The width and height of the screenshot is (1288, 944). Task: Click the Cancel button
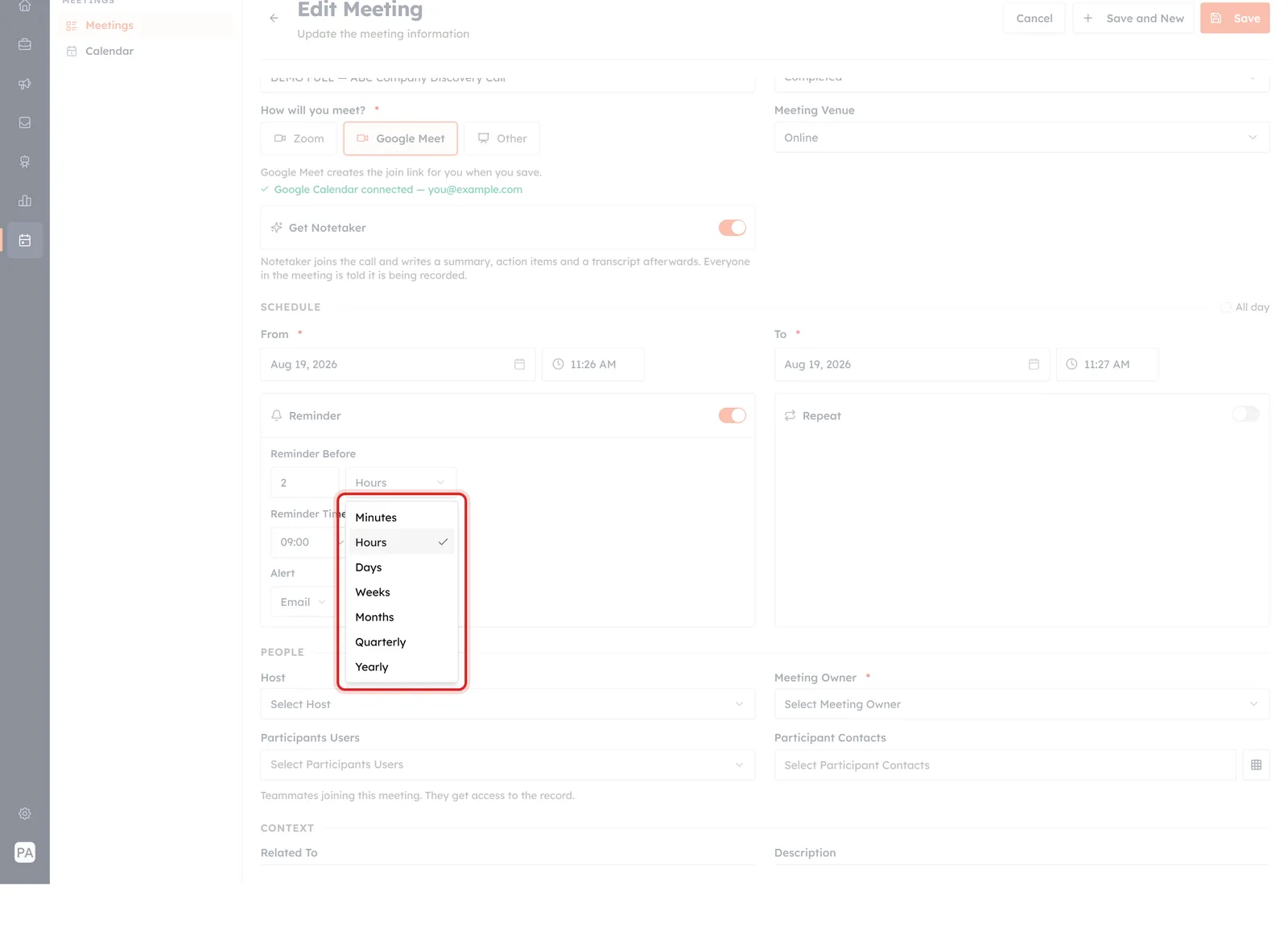1034,18
